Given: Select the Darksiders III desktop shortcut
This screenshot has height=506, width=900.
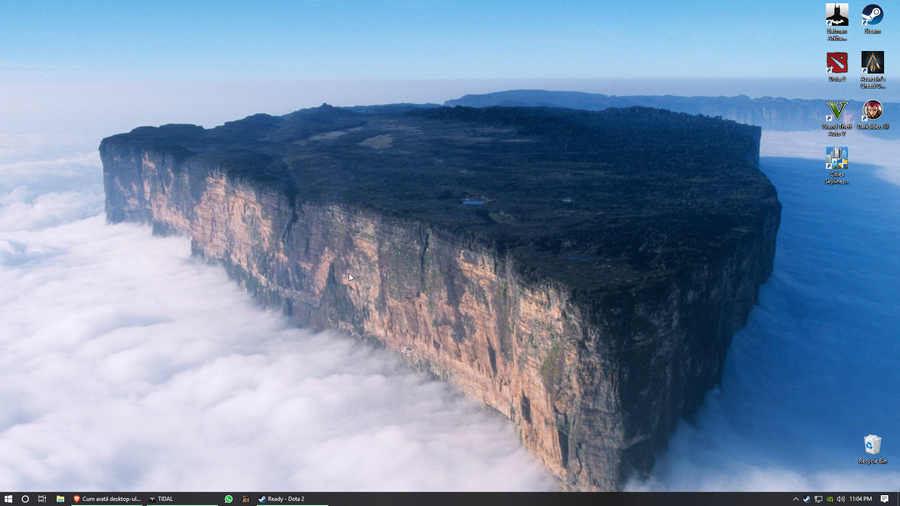Looking at the screenshot, I should coord(872,111).
